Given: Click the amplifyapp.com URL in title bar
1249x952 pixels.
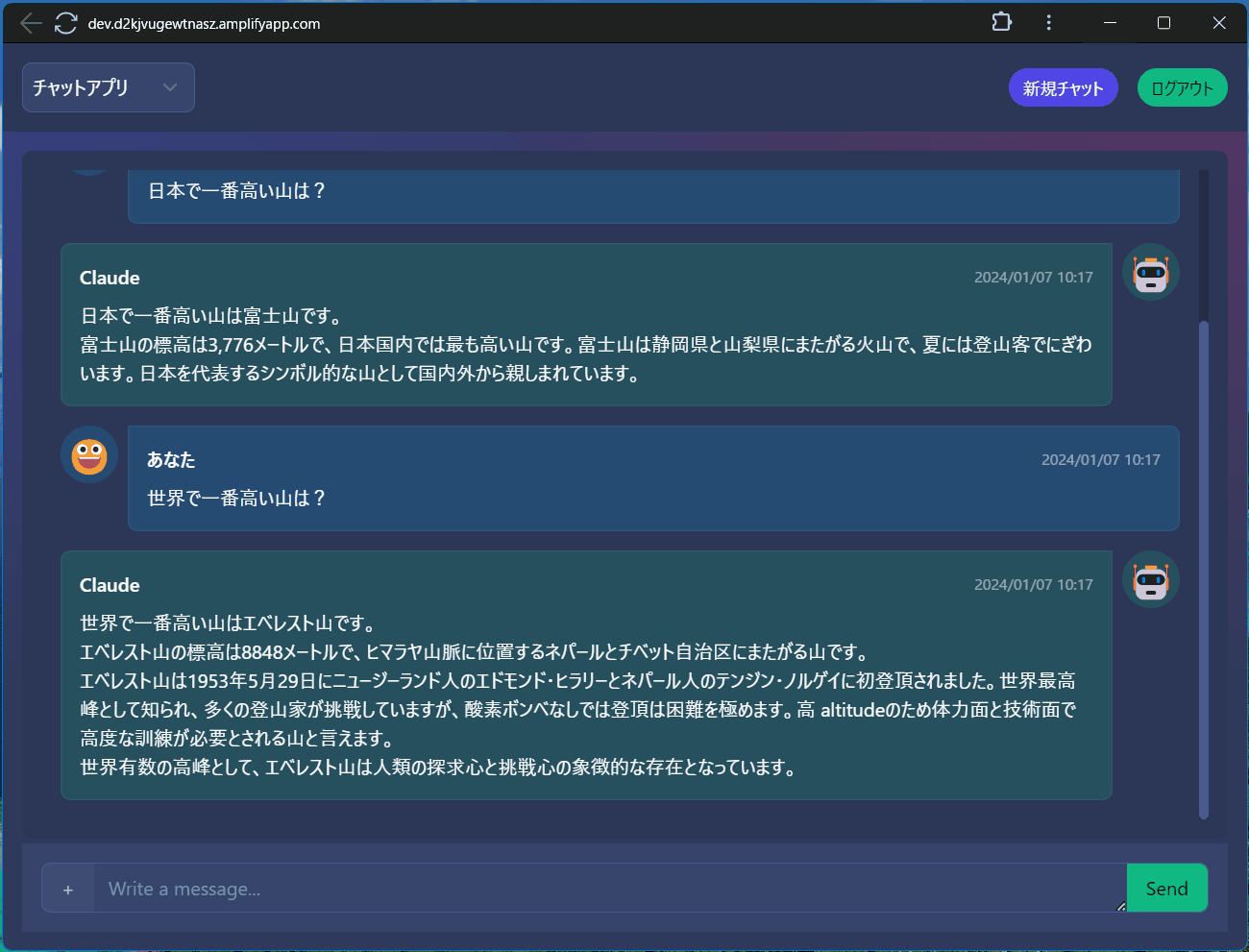Looking at the screenshot, I should click(204, 23).
